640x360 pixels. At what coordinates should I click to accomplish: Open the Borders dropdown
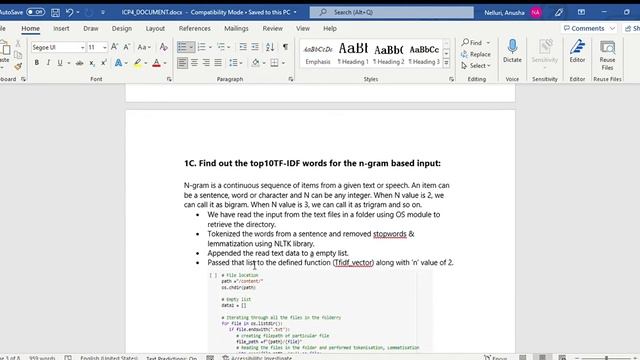click(x=283, y=63)
